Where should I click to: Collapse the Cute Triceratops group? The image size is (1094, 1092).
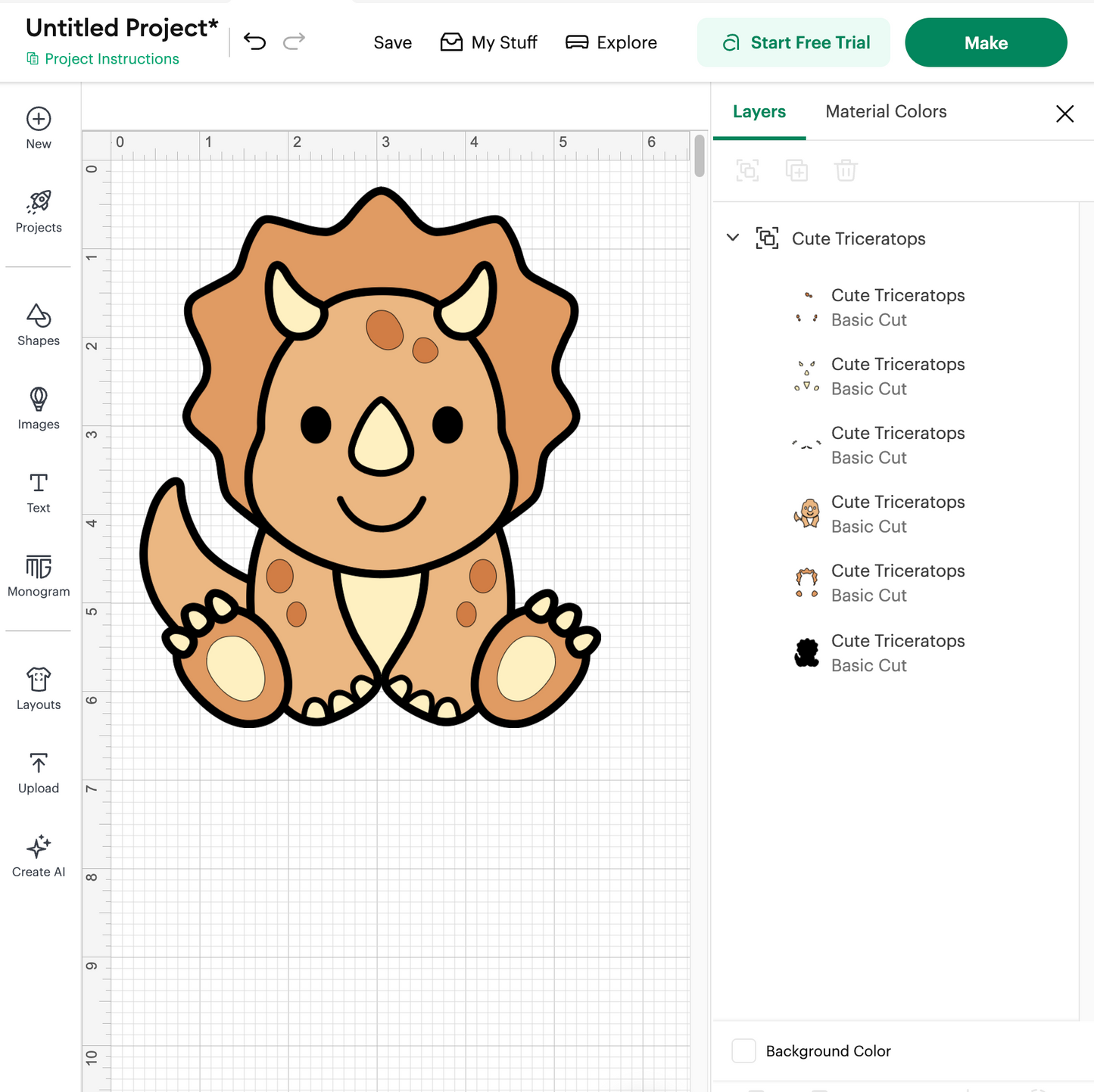(x=733, y=238)
